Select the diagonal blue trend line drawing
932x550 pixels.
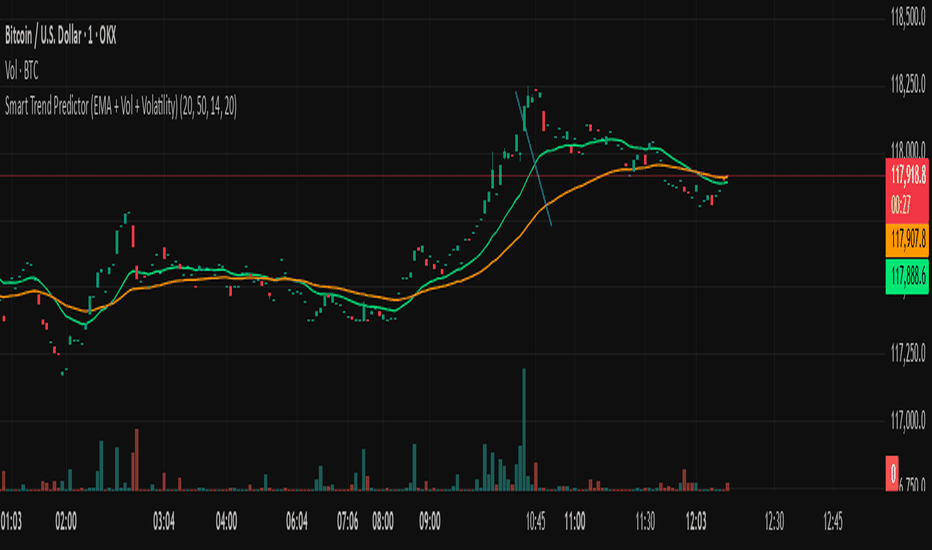point(533,158)
